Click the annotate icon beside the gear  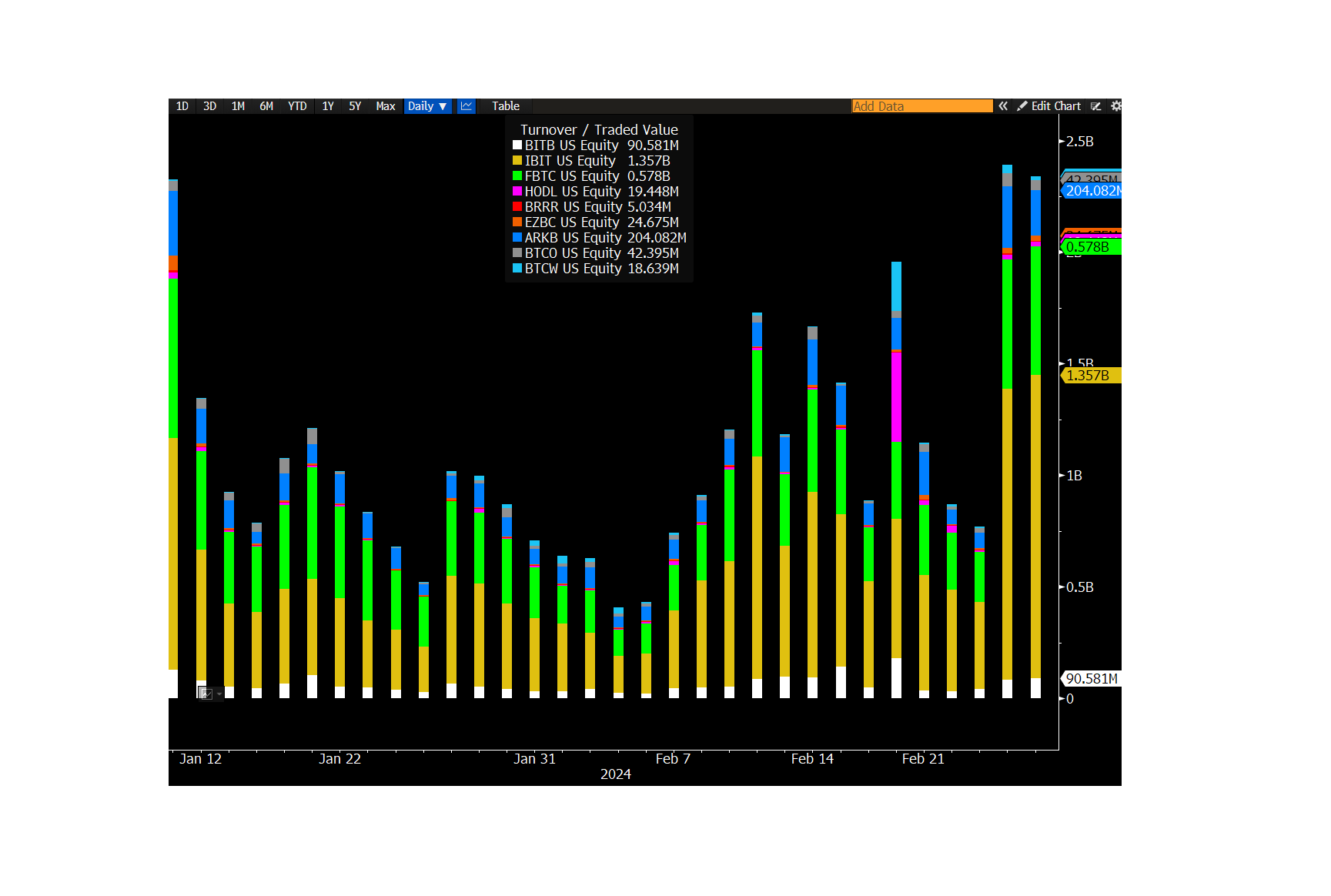tap(1096, 106)
